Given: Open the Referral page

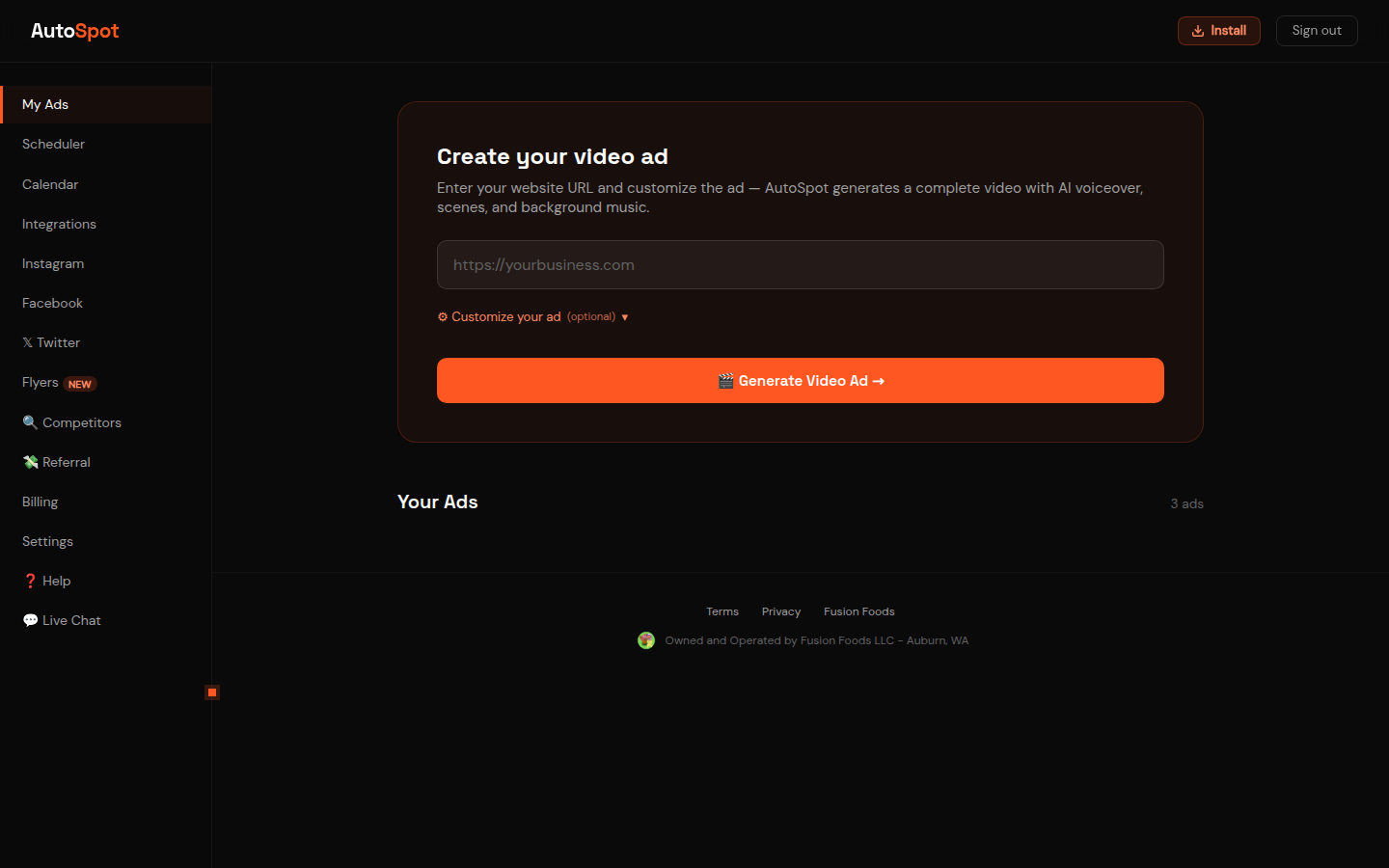Looking at the screenshot, I should (106, 462).
